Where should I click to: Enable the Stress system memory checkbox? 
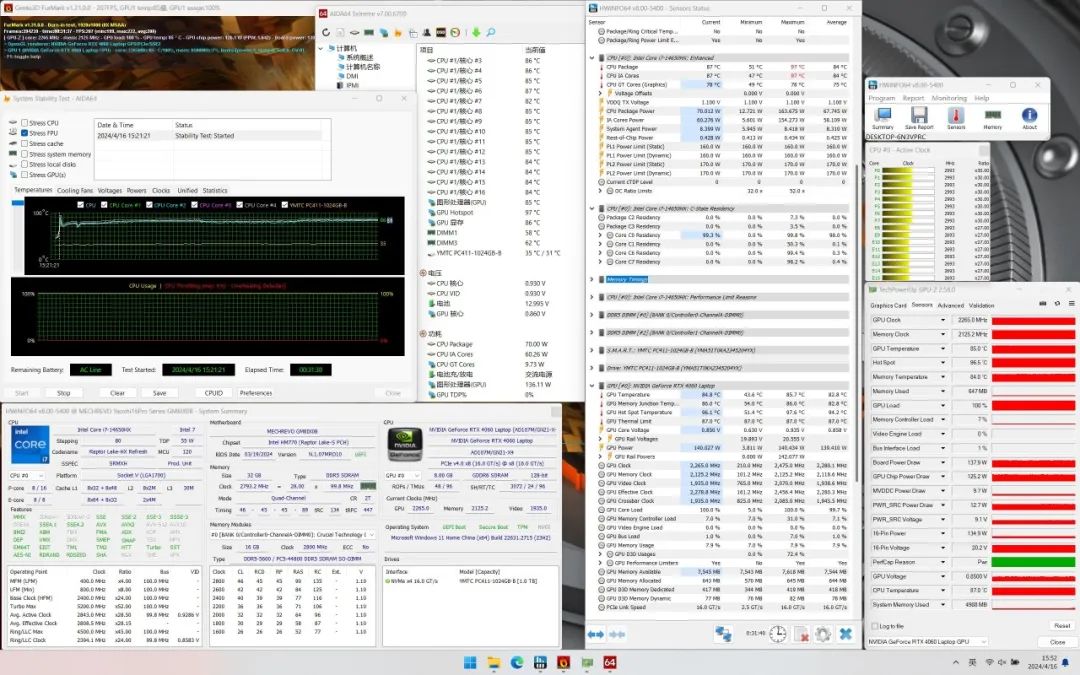point(25,154)
